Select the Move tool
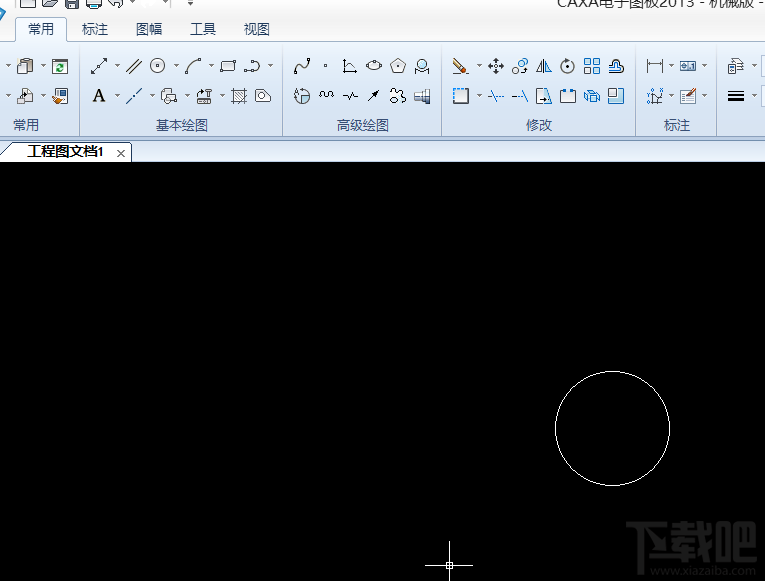Image resolution: width=765 pixels, height=581 pixels. click(x=496, y=66)
